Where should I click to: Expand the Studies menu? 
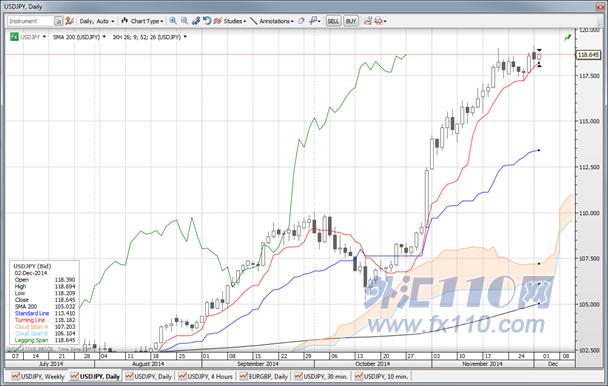[x=230, y=21]
